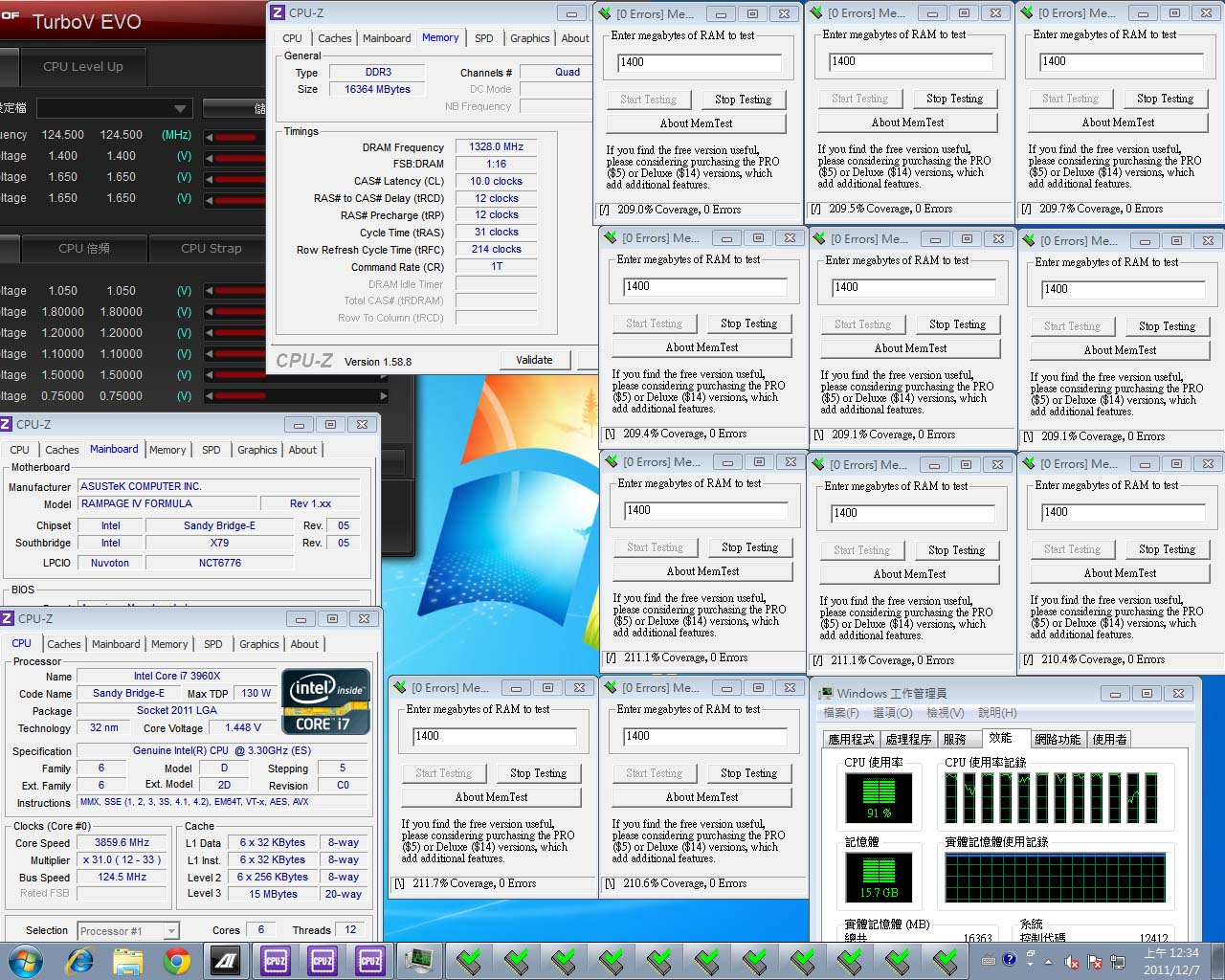Click the Validate button in CPU-Z

tap(534, 360)
